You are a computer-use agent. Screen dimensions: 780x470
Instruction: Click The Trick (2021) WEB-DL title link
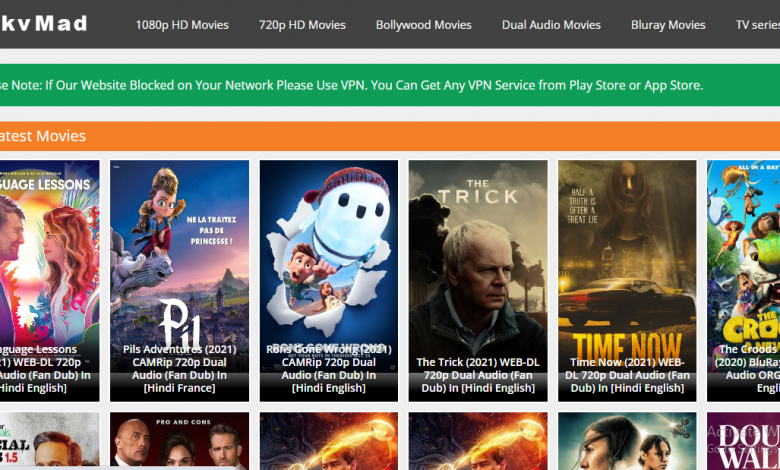pos(478,375)
